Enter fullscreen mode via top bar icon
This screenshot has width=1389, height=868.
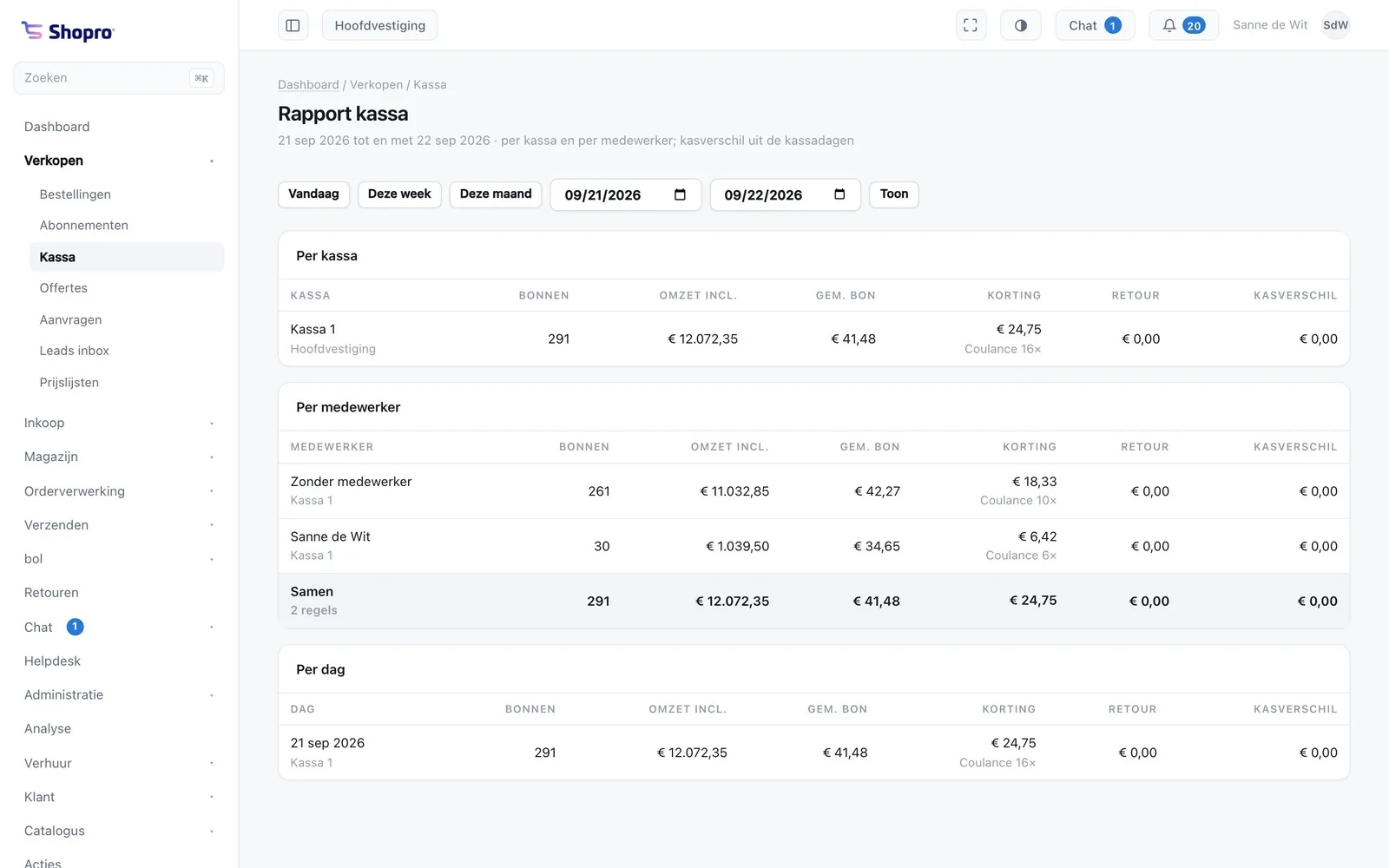[x=971, y=25]
